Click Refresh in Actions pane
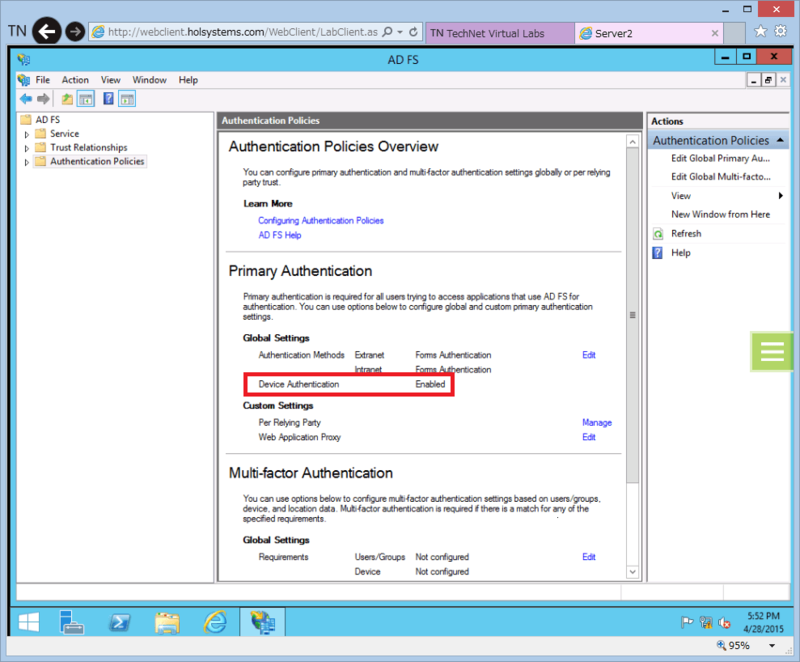 point(686,234)
